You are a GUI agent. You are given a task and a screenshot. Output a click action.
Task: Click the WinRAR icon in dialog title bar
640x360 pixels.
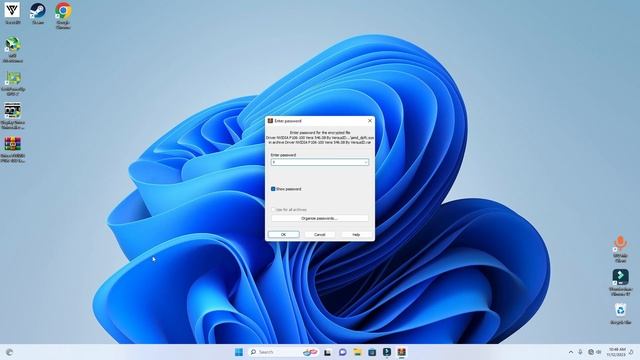tap(270, 121)
